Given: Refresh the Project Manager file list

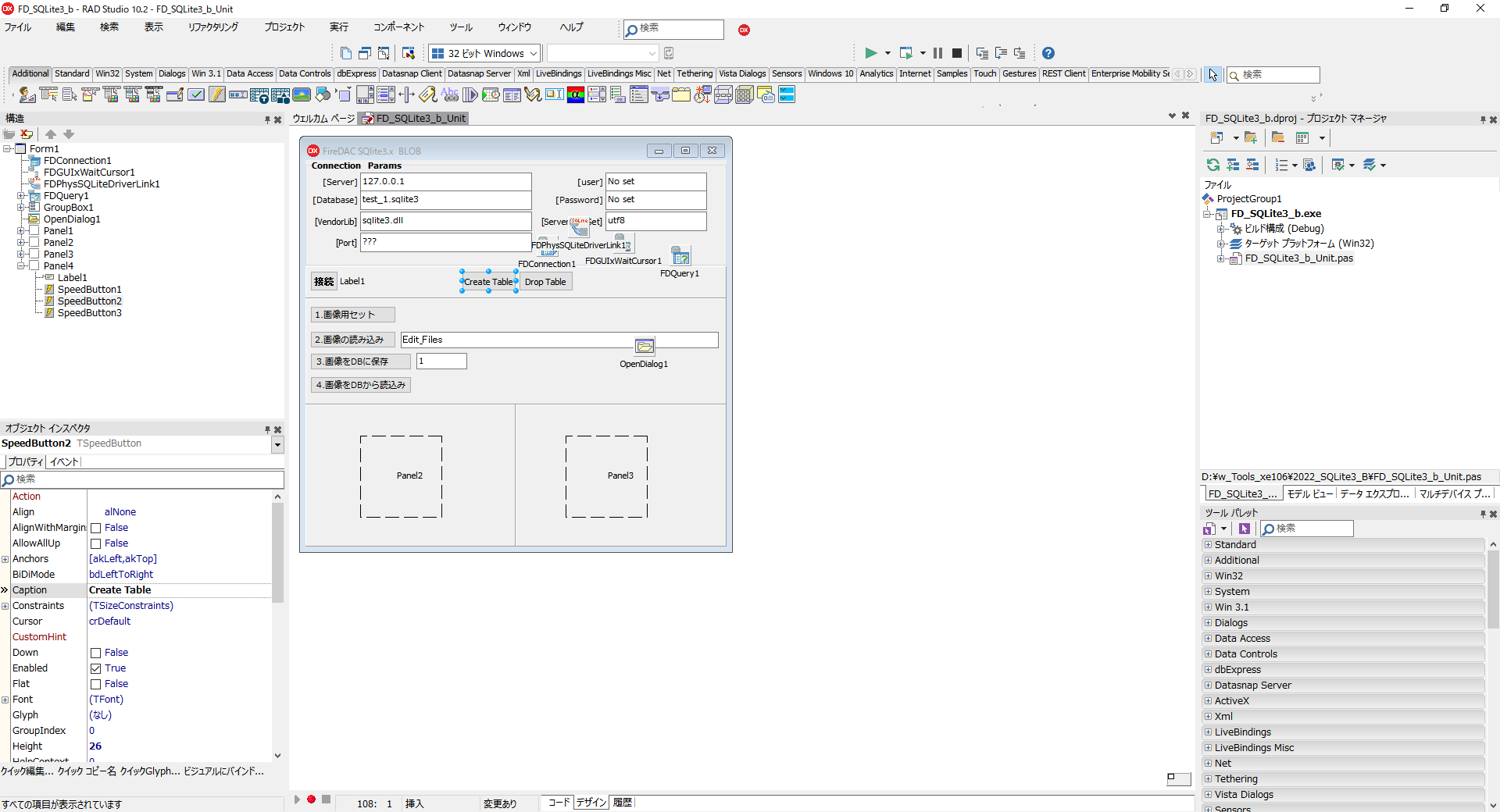Looking at the screenshot, I should click(x=1213, y=165).
